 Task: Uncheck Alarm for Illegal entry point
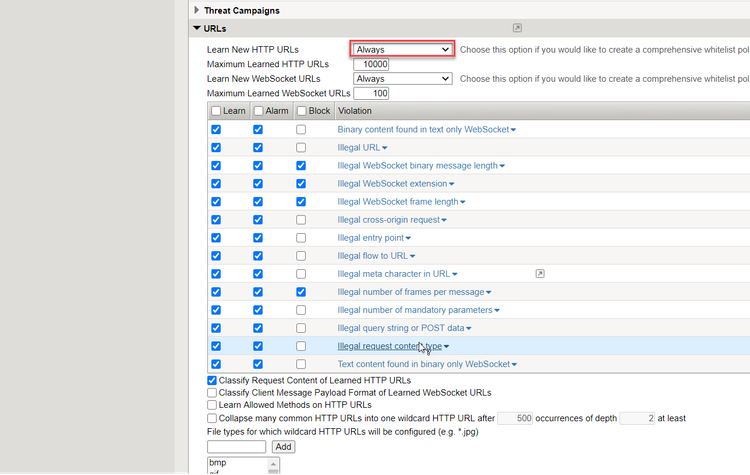[x=258, y=238]
